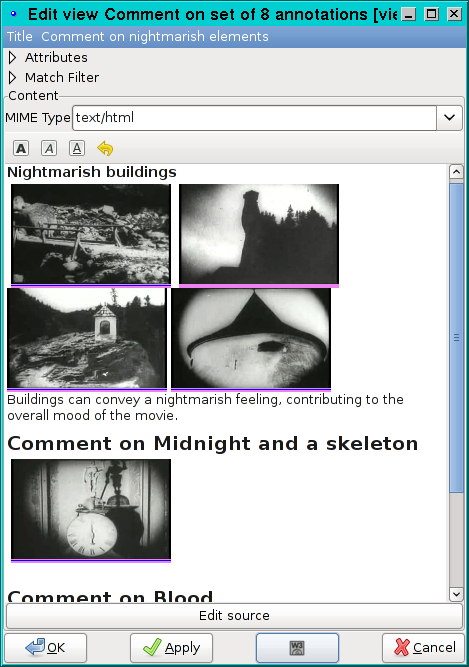Apply underline formatting with the underlined A icon

(x=77, y=148)
